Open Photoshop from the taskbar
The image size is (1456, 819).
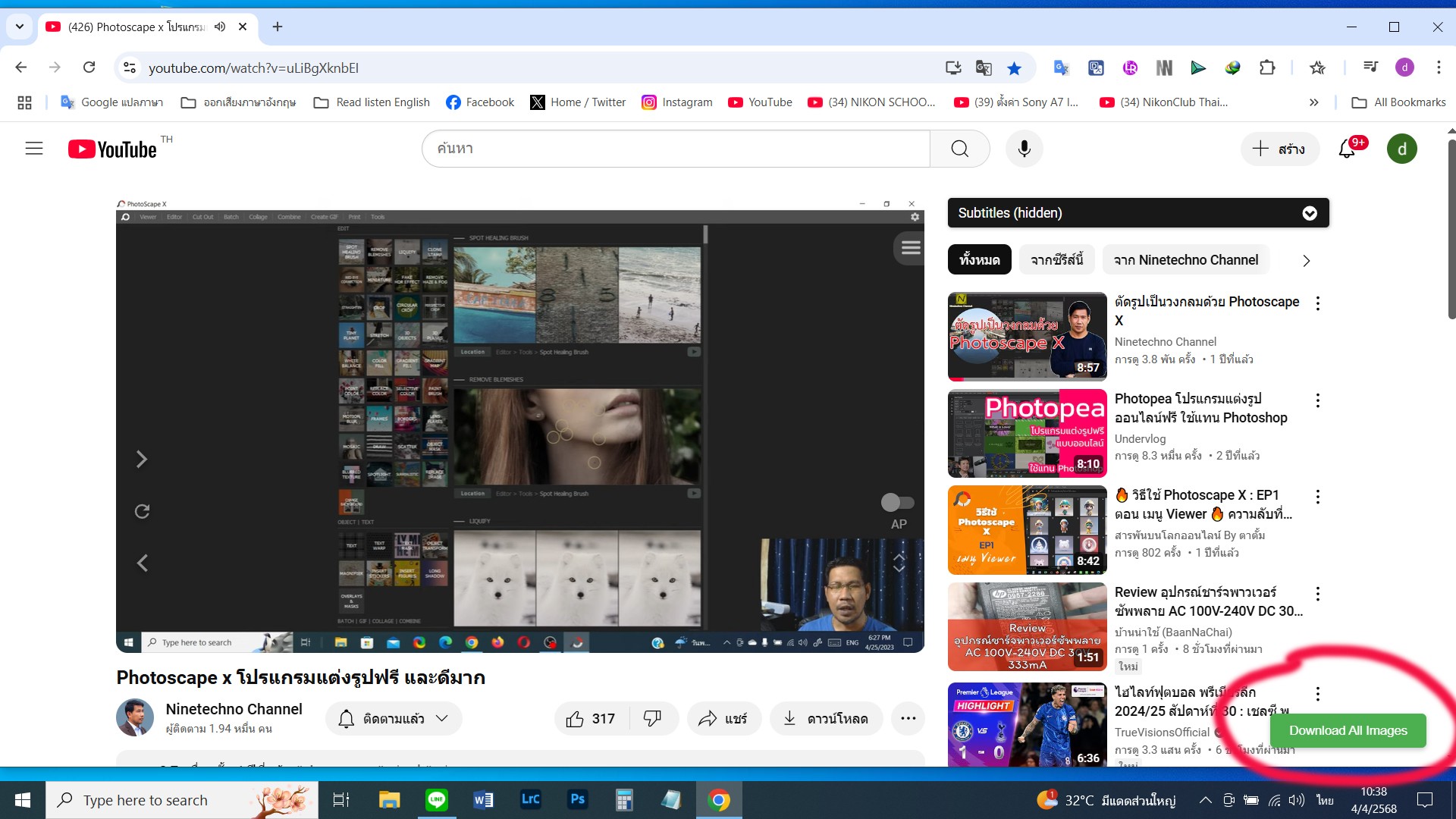pos(577,800)
